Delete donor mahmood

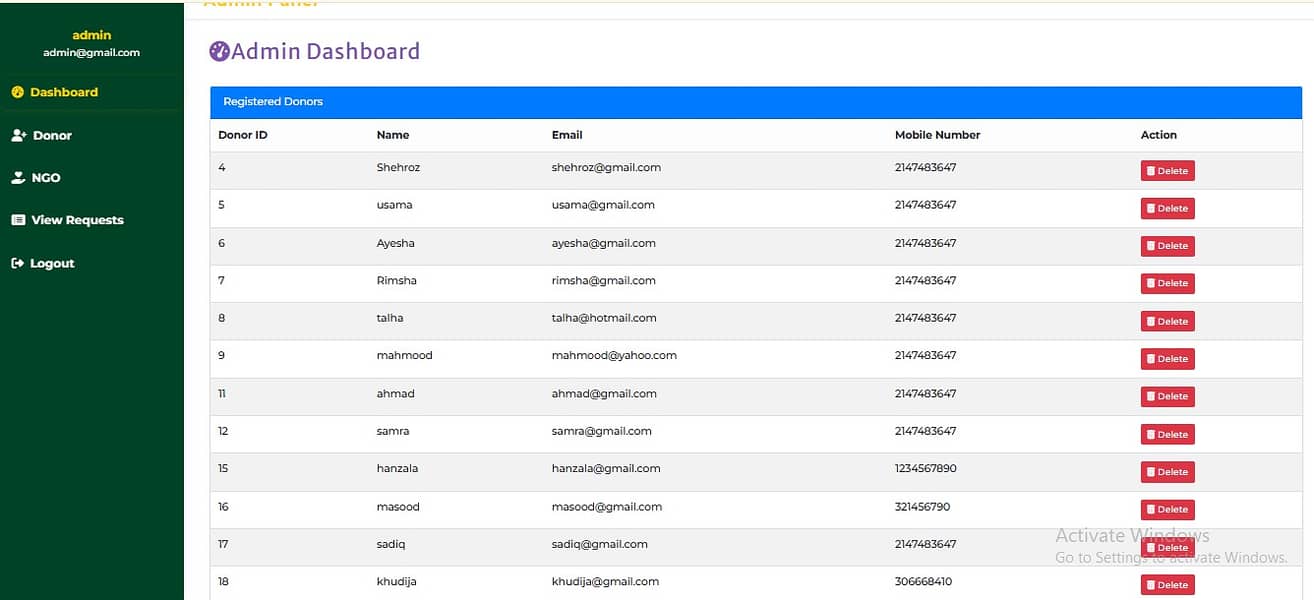coord(1167,359)
